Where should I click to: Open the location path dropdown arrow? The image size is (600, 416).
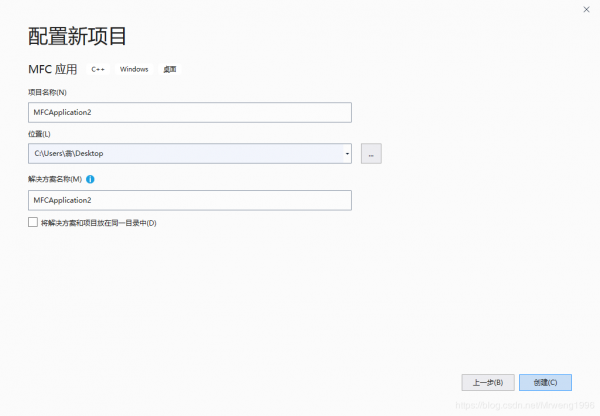click(x=347, y=153)
